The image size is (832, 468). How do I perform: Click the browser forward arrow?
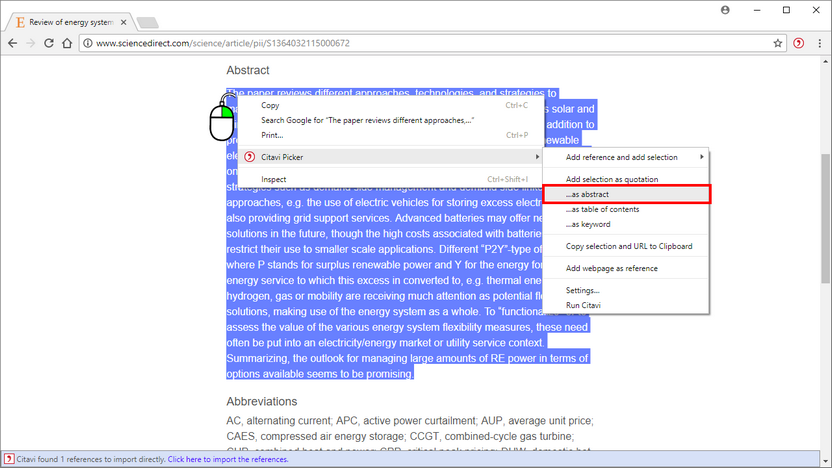point(30,44)
